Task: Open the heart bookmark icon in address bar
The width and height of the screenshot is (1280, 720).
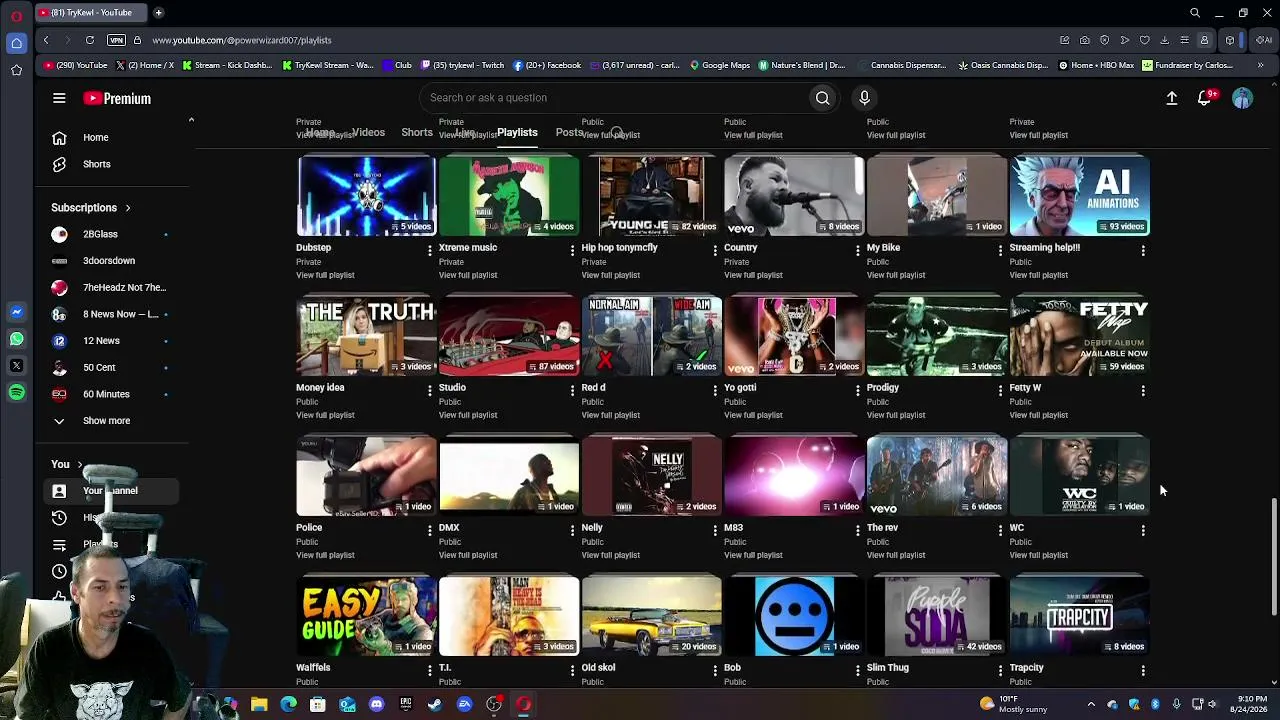Action: (1145, 40)
